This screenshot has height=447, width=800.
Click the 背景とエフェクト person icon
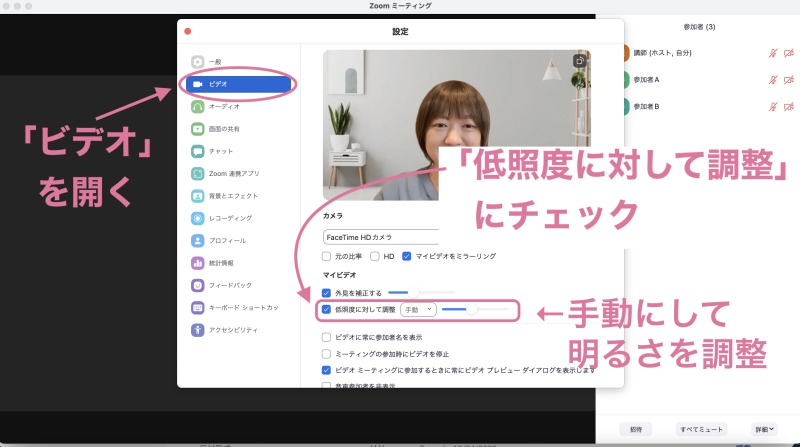197,196
